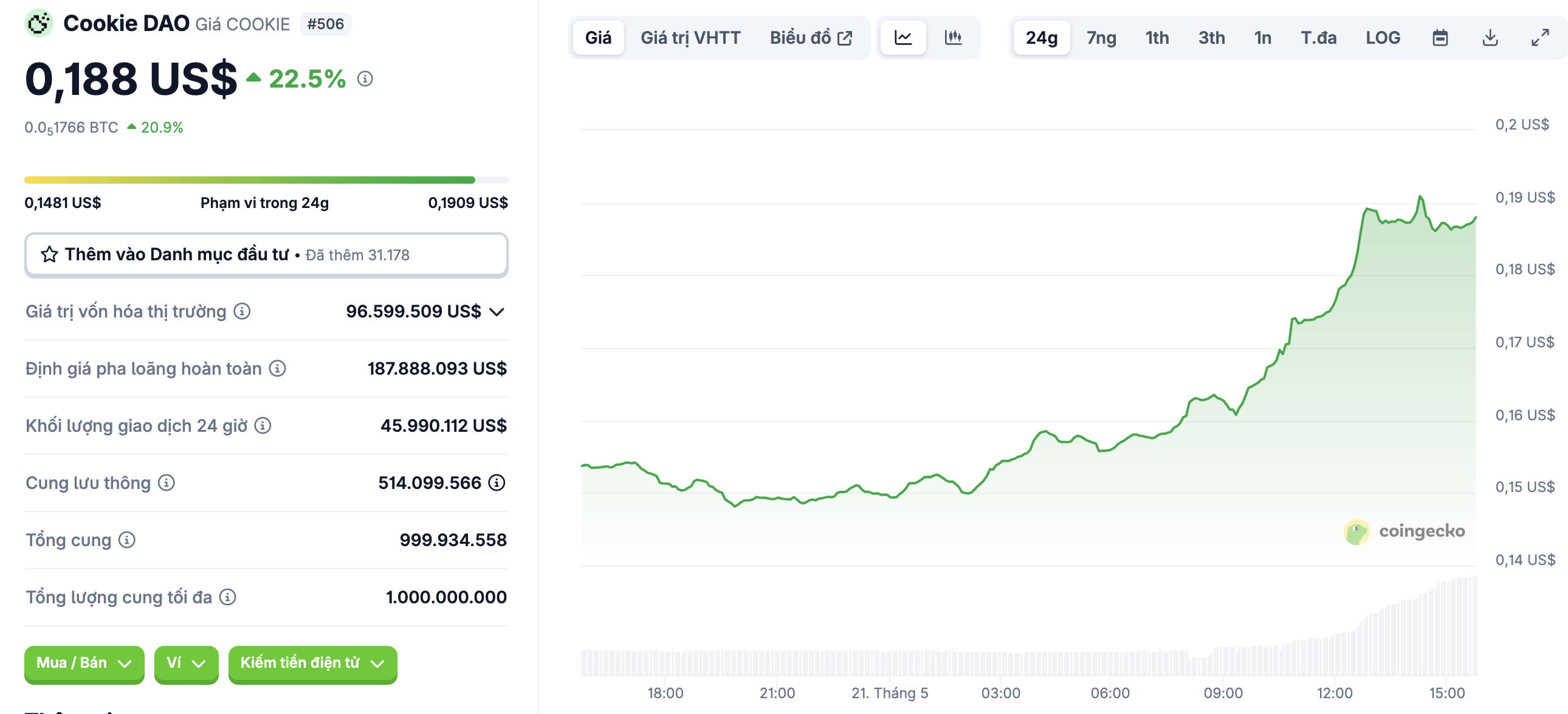Expand market cap value chevron

(x=497, y=312)
